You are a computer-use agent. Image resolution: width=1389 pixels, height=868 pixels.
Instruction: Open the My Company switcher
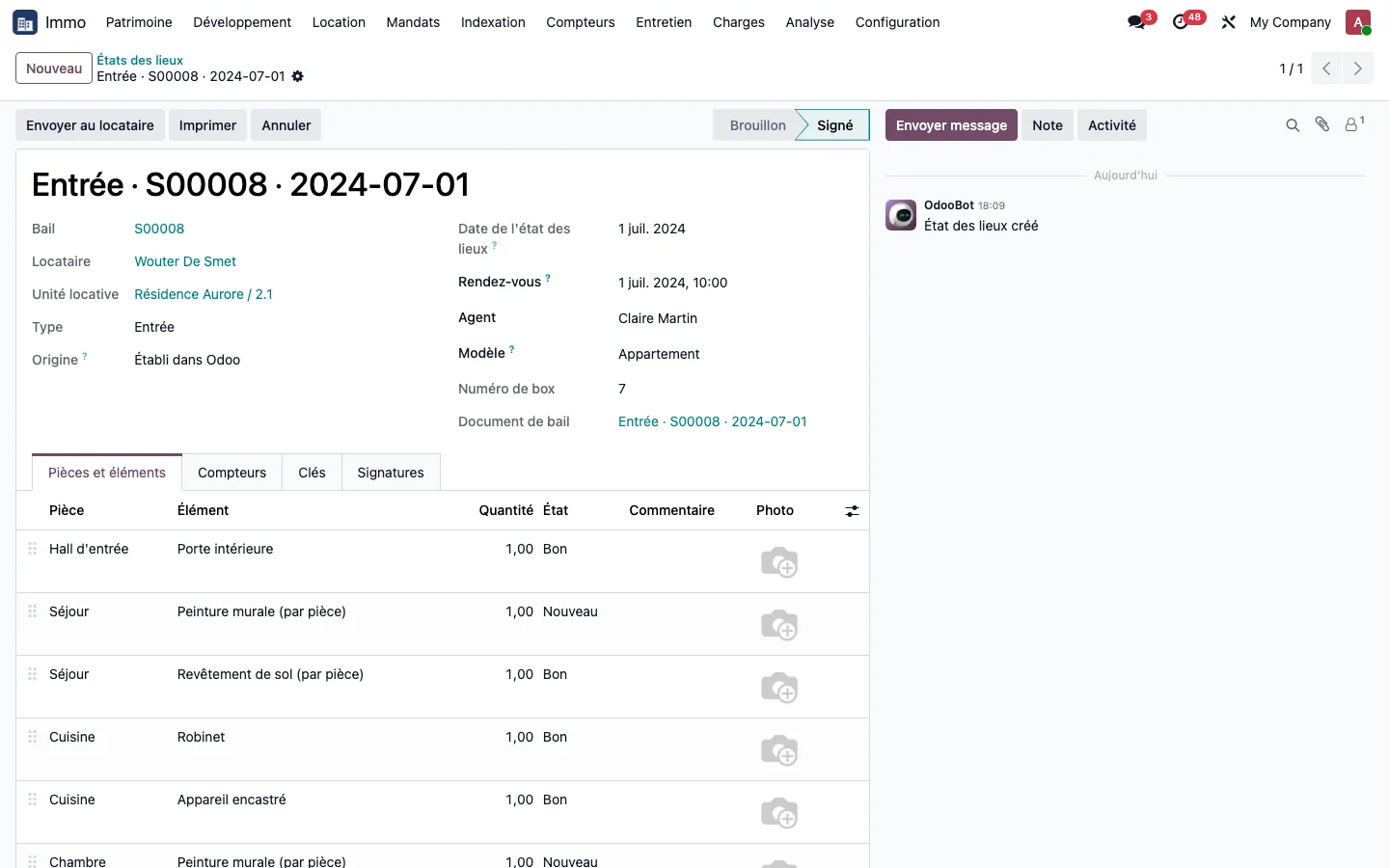pyautogui.click(x=1290, y=22)
